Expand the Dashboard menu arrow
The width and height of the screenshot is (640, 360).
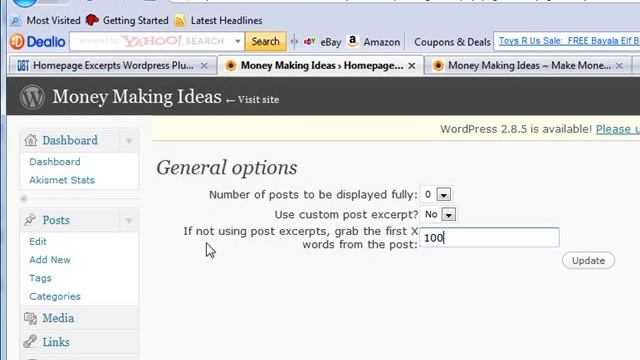click(129, 141)
